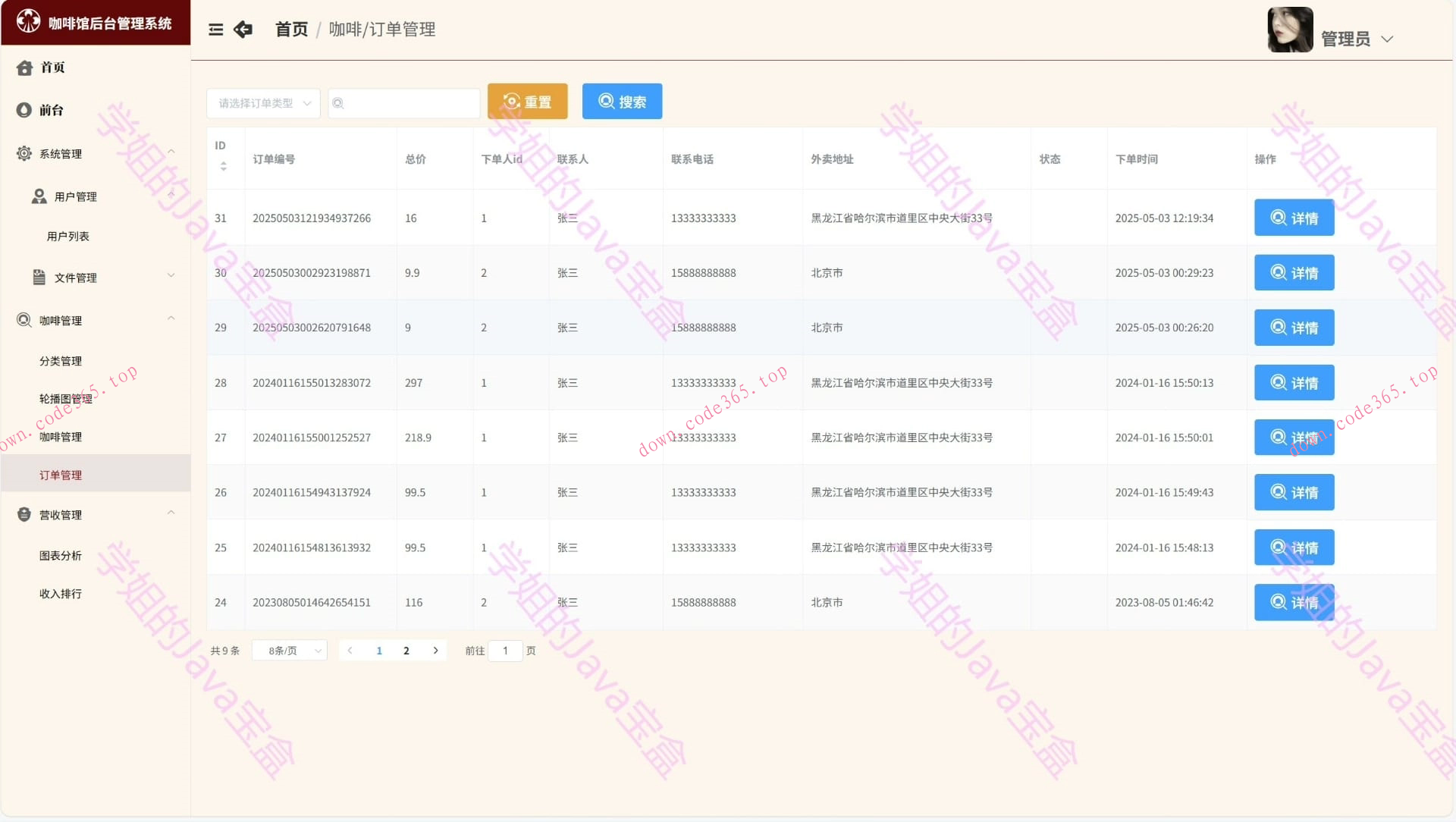Click the hamburger menu collapse icon
Viewport: 1456px width, 822px height.
coord(215,30)
